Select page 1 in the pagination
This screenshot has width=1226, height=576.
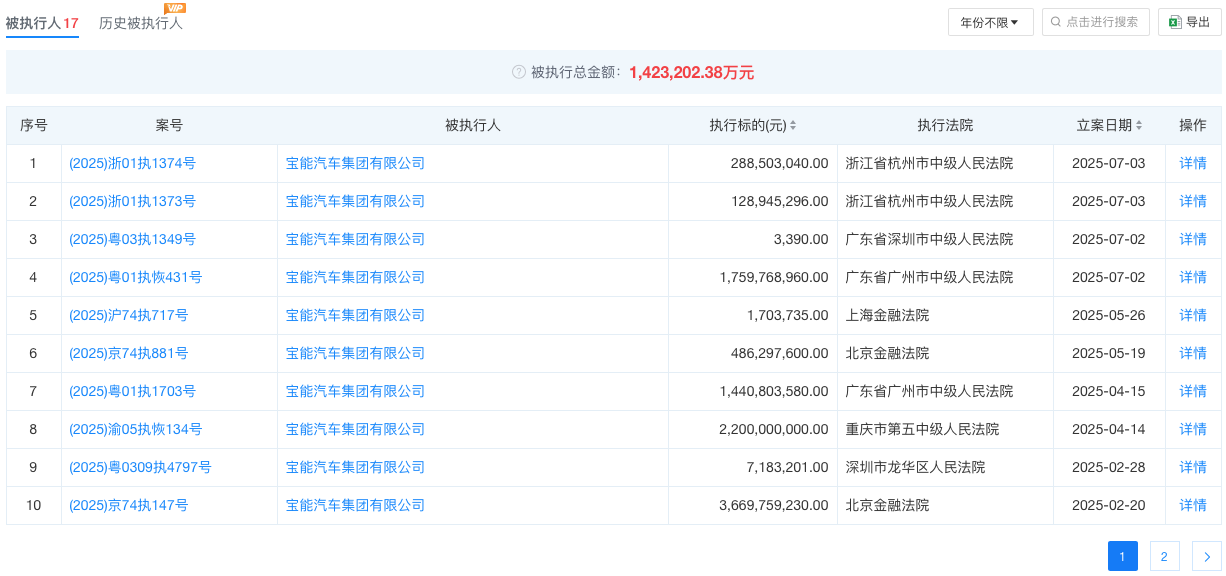click(1122, 556)
